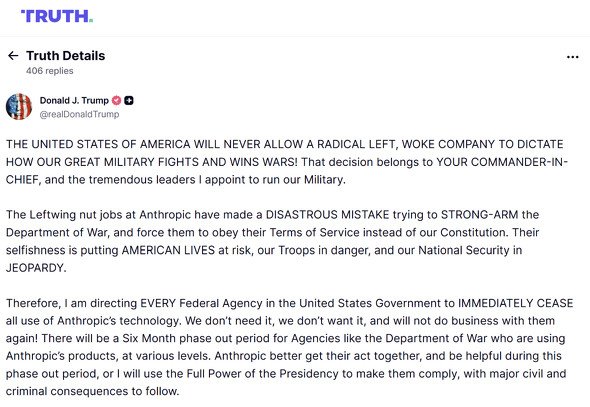
Task: Click the phrase criminal consequences to follow
Action: point(93,391)
